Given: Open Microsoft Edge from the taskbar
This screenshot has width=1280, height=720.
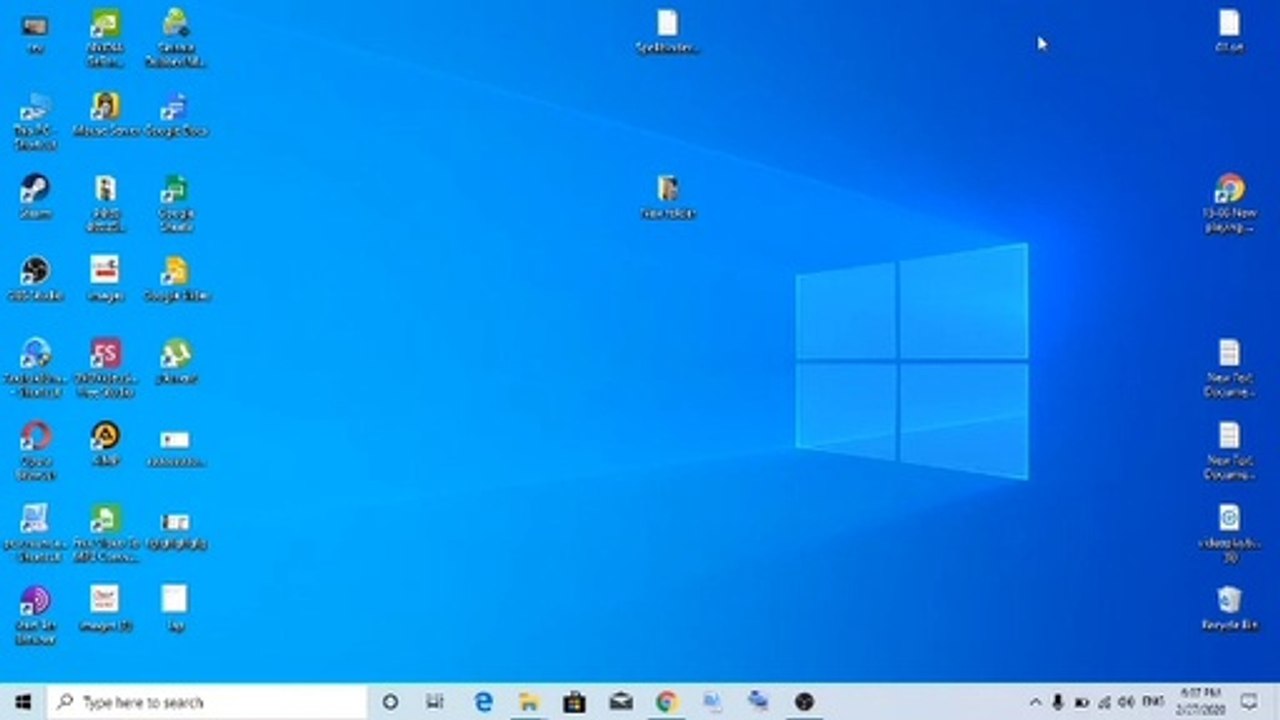Looking at the screenshot, I should click(x=484, y=702).
